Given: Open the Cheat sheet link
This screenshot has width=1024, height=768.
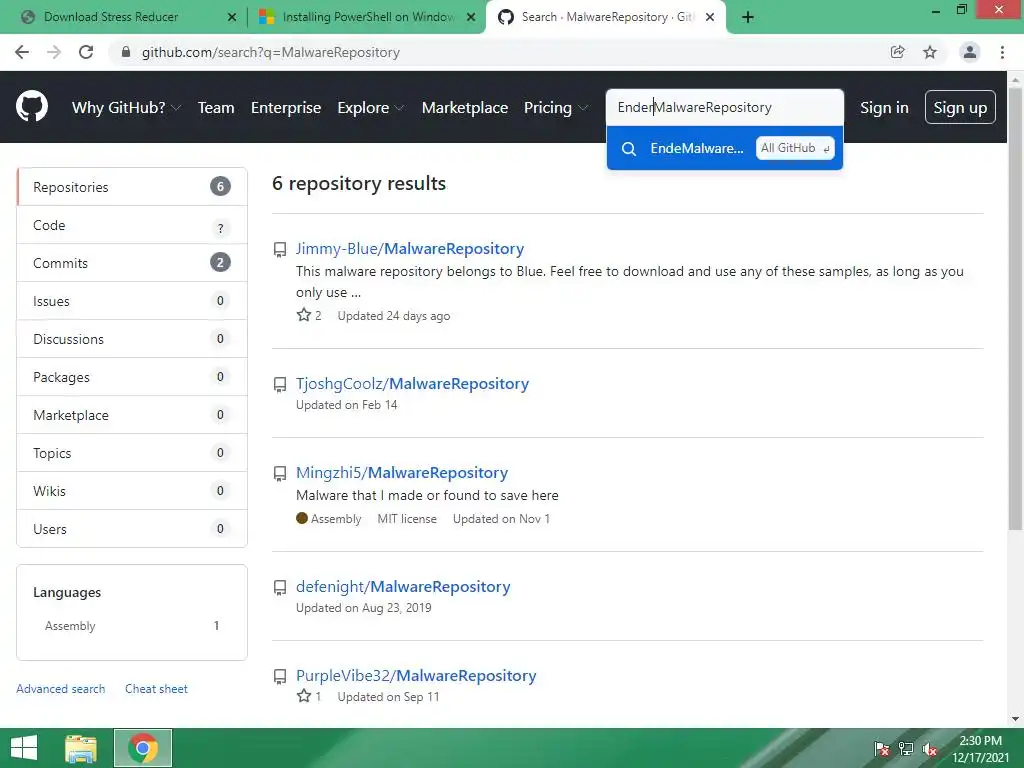Looking at the screenshot, I should [x=156, y=689].
